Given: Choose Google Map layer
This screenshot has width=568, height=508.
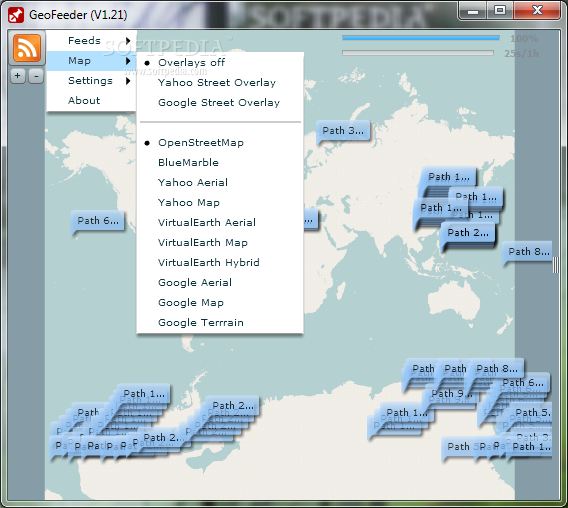Looking at the screenshot, I should pos(220,303).
